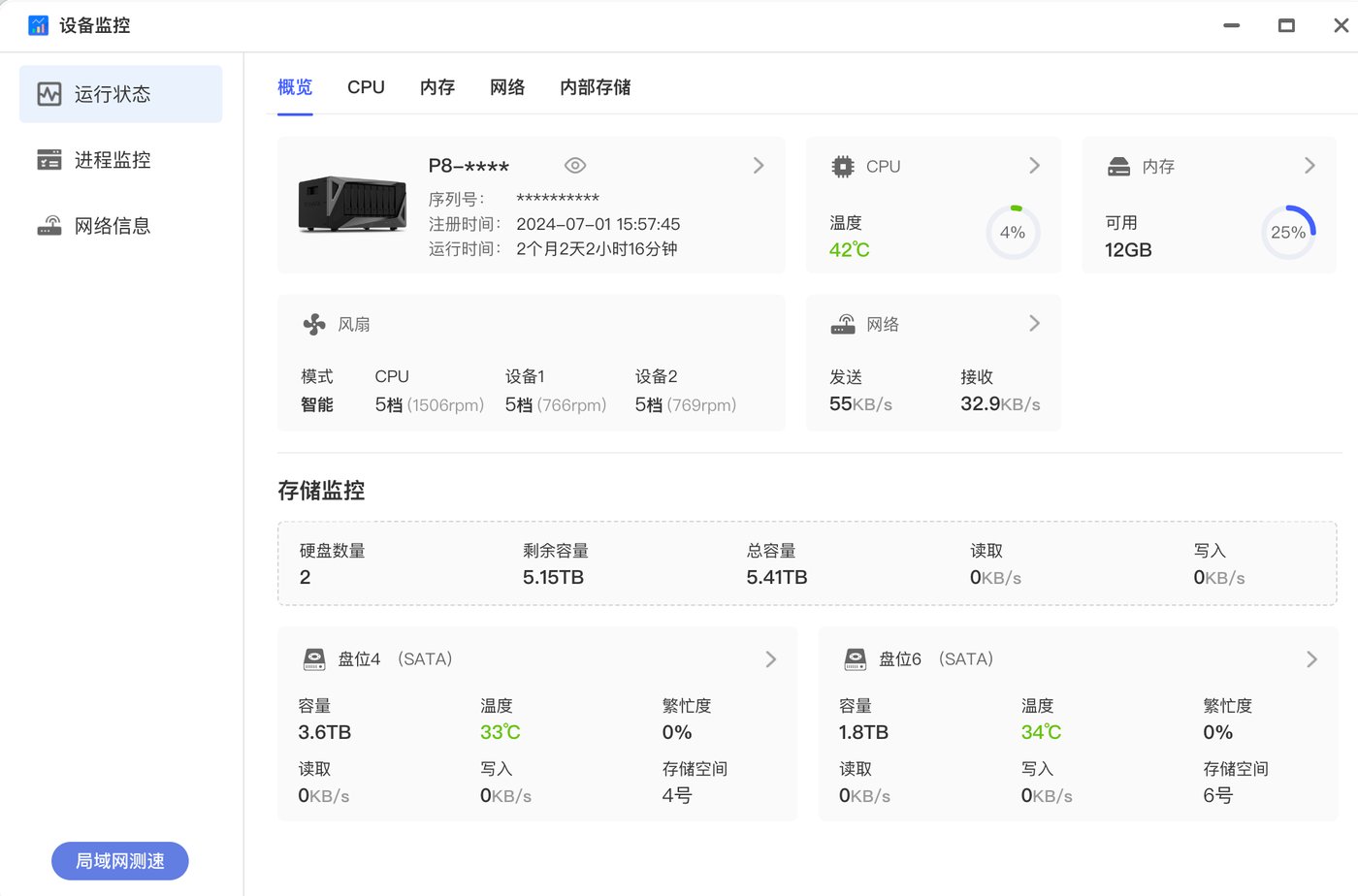Click CPU temperature value 42℃

coord(850,250)
